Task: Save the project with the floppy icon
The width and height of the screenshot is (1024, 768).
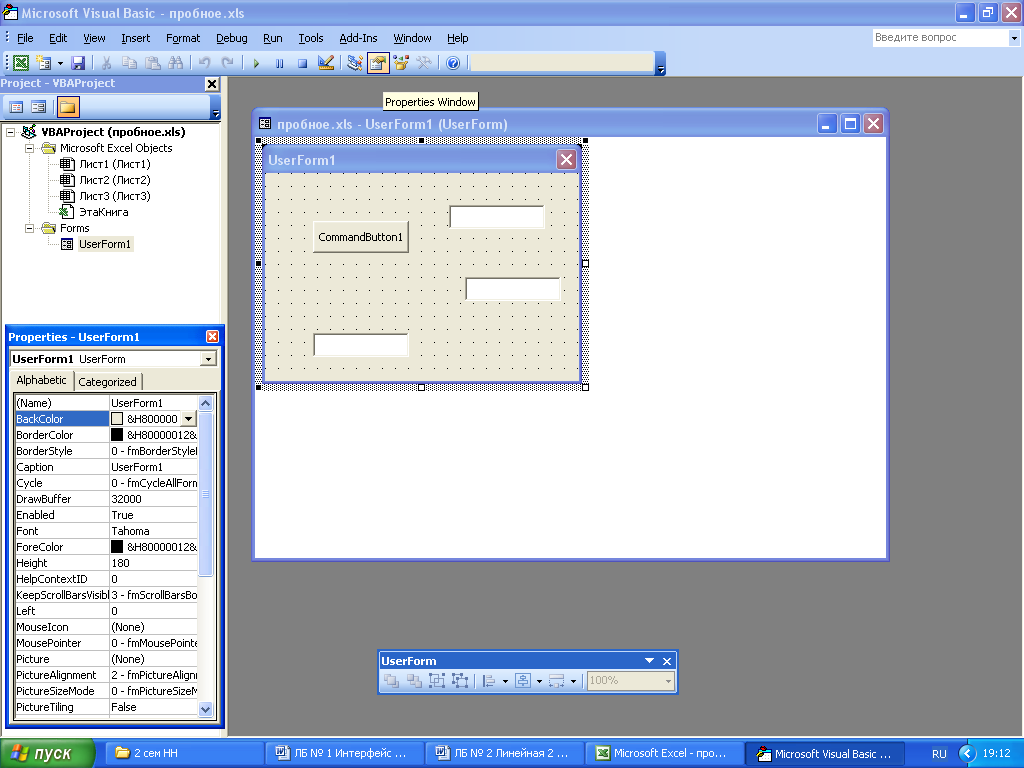Action: 78,63
